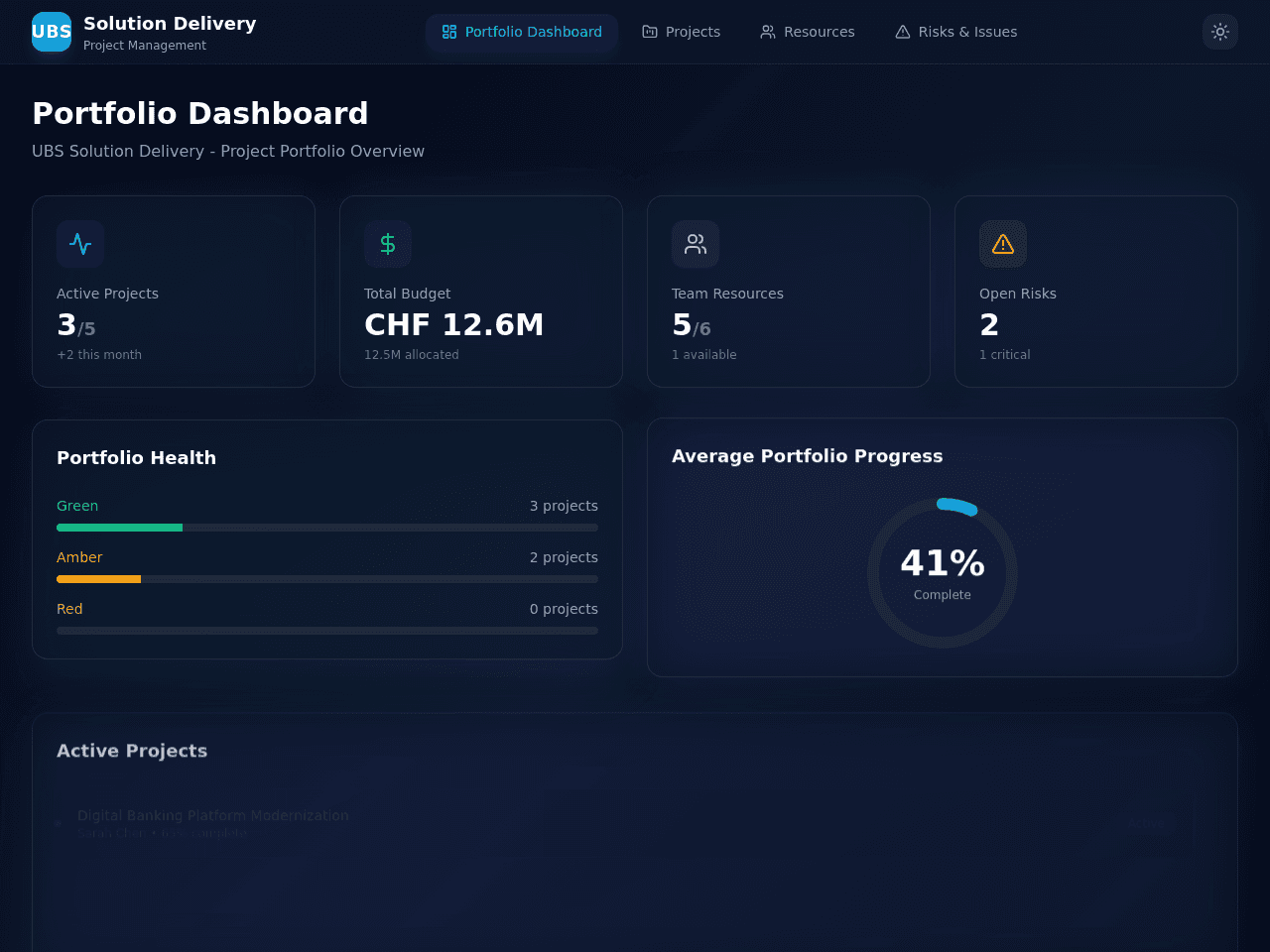Click the 1 available resources text

703,355
